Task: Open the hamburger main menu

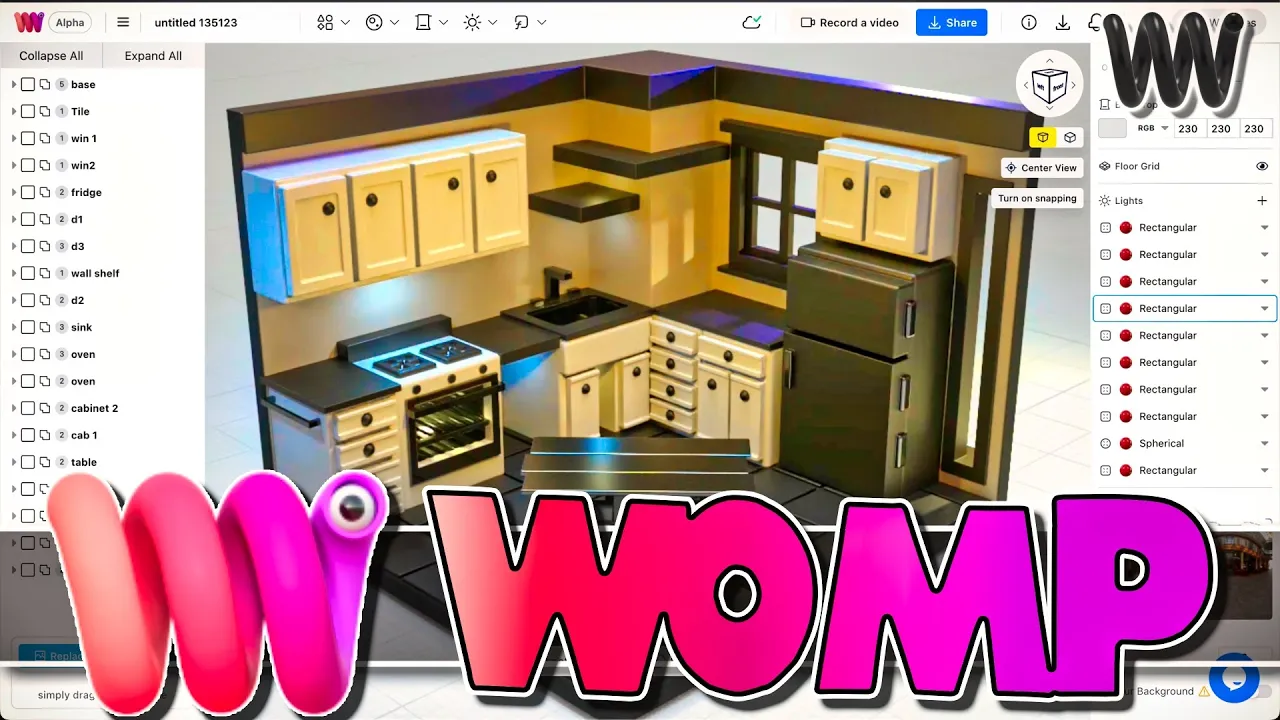Action: click(x=123, y=22)
